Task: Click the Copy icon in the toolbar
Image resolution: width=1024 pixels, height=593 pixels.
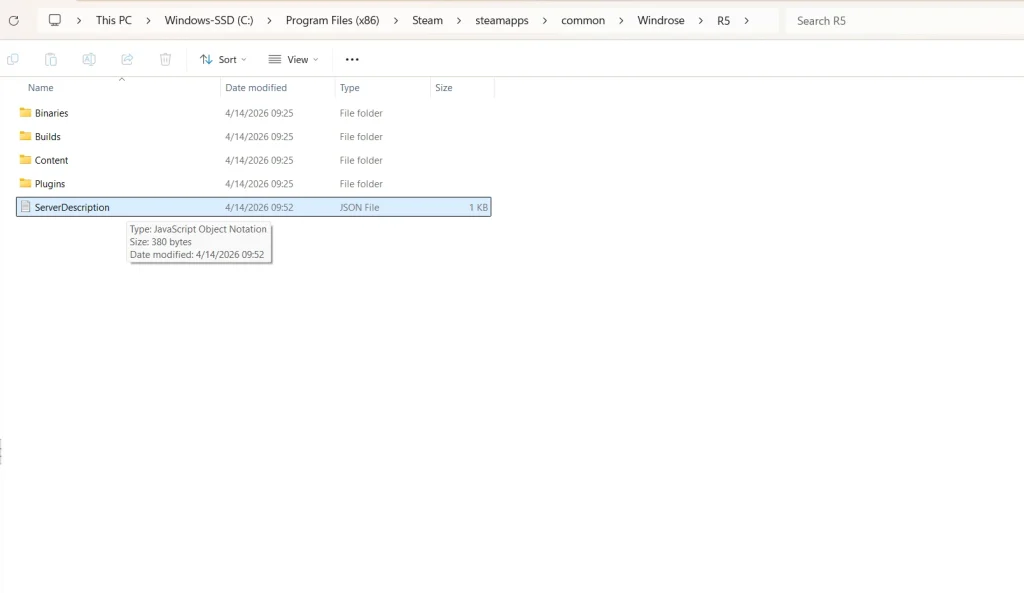Action: coord(12,59)
